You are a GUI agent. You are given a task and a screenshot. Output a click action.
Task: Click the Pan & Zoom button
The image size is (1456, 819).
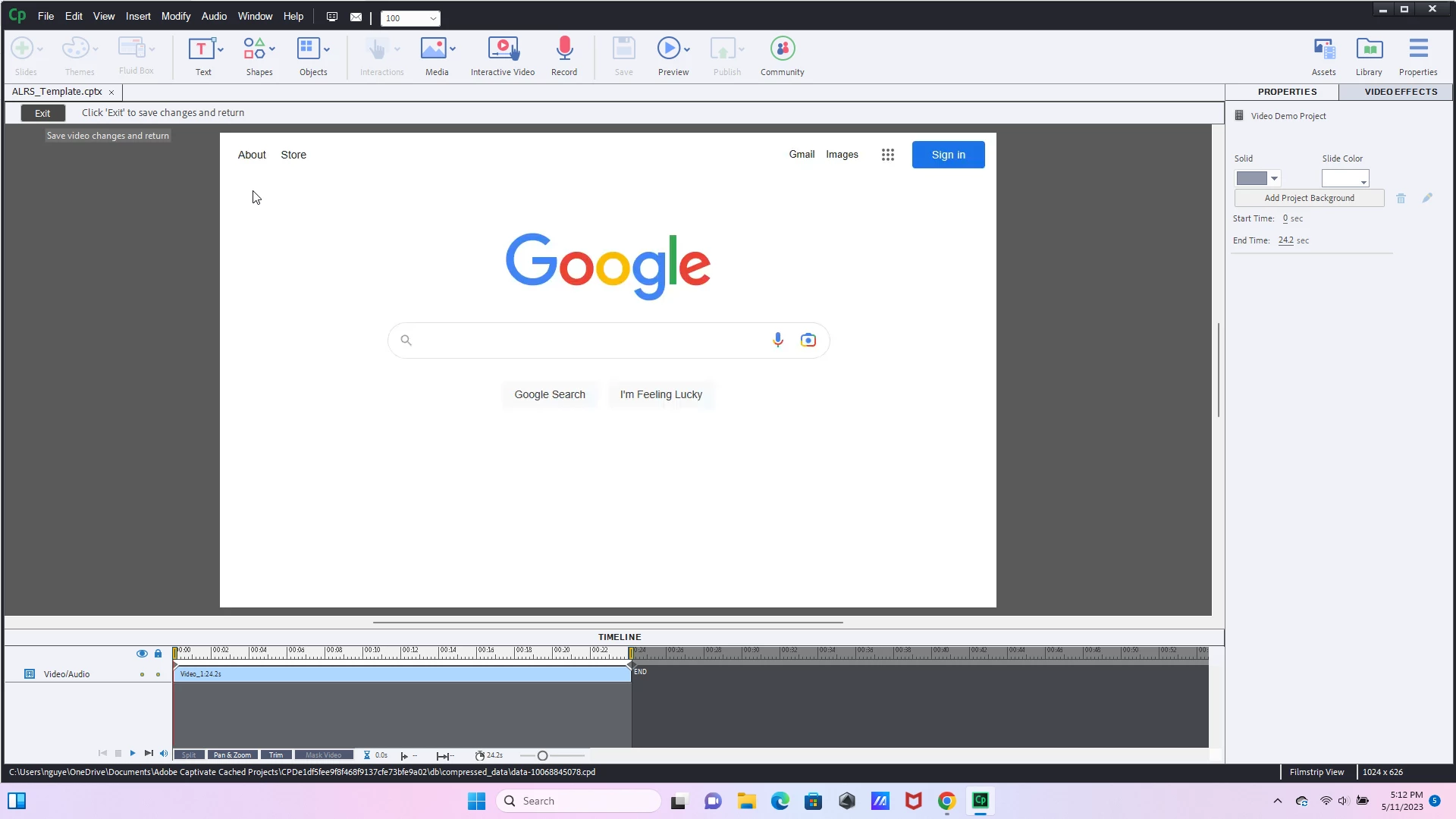pos(232,755)
